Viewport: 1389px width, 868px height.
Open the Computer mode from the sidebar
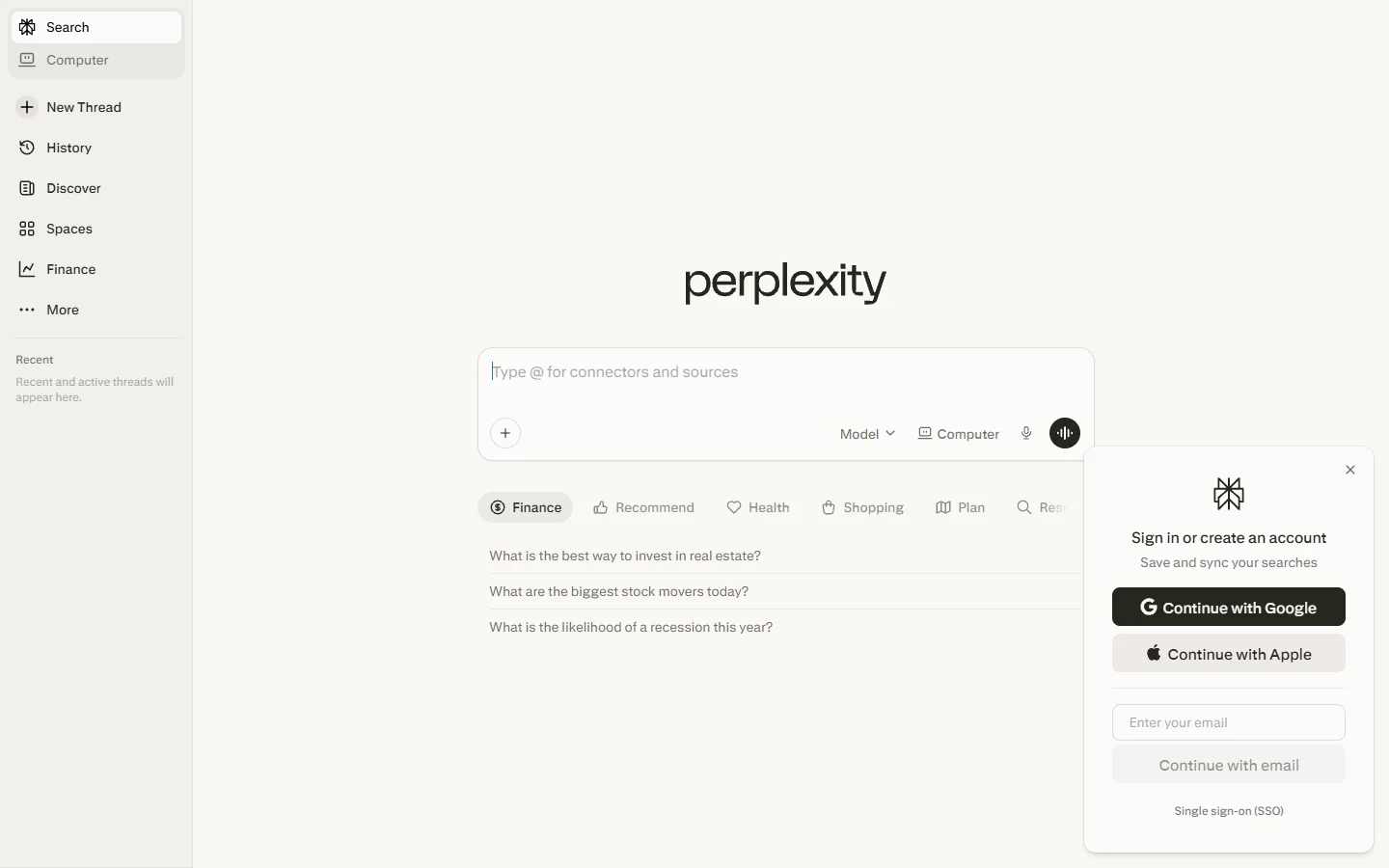click(75, 60)
